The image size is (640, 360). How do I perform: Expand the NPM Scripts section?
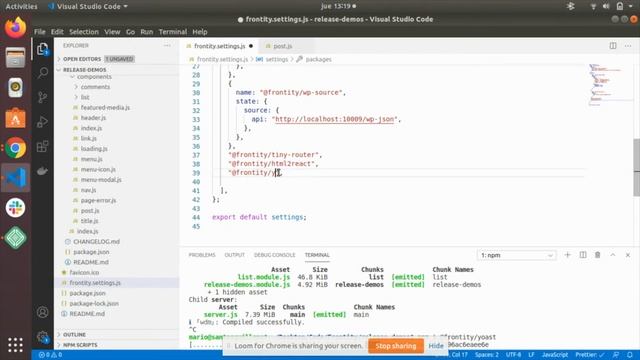coord(80,345)
